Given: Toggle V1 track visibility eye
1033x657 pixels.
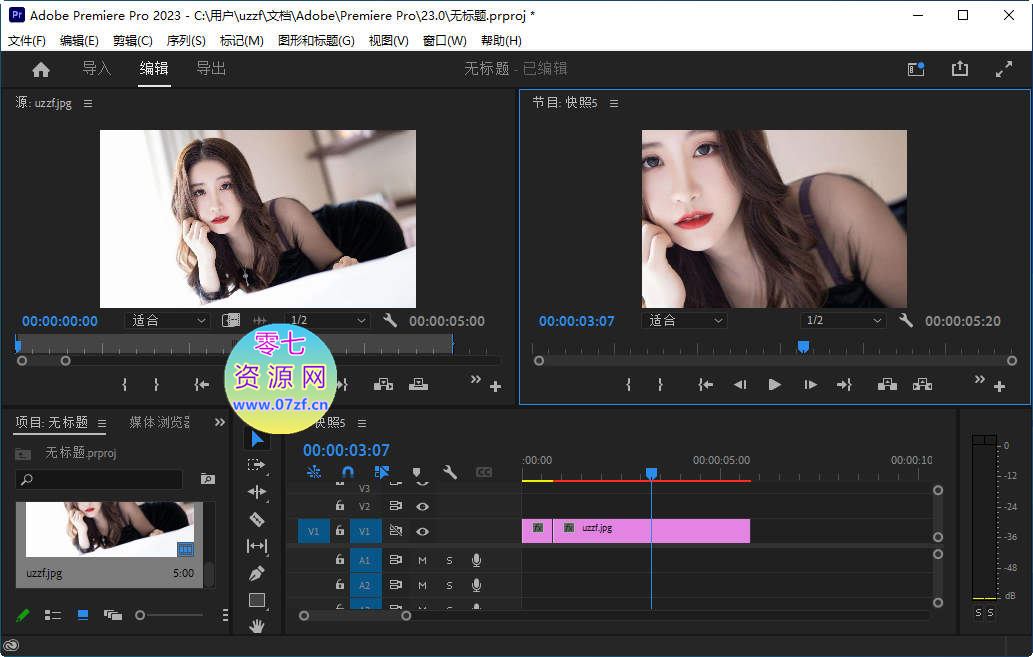Looking at the screenshot, I should [423, 532].
